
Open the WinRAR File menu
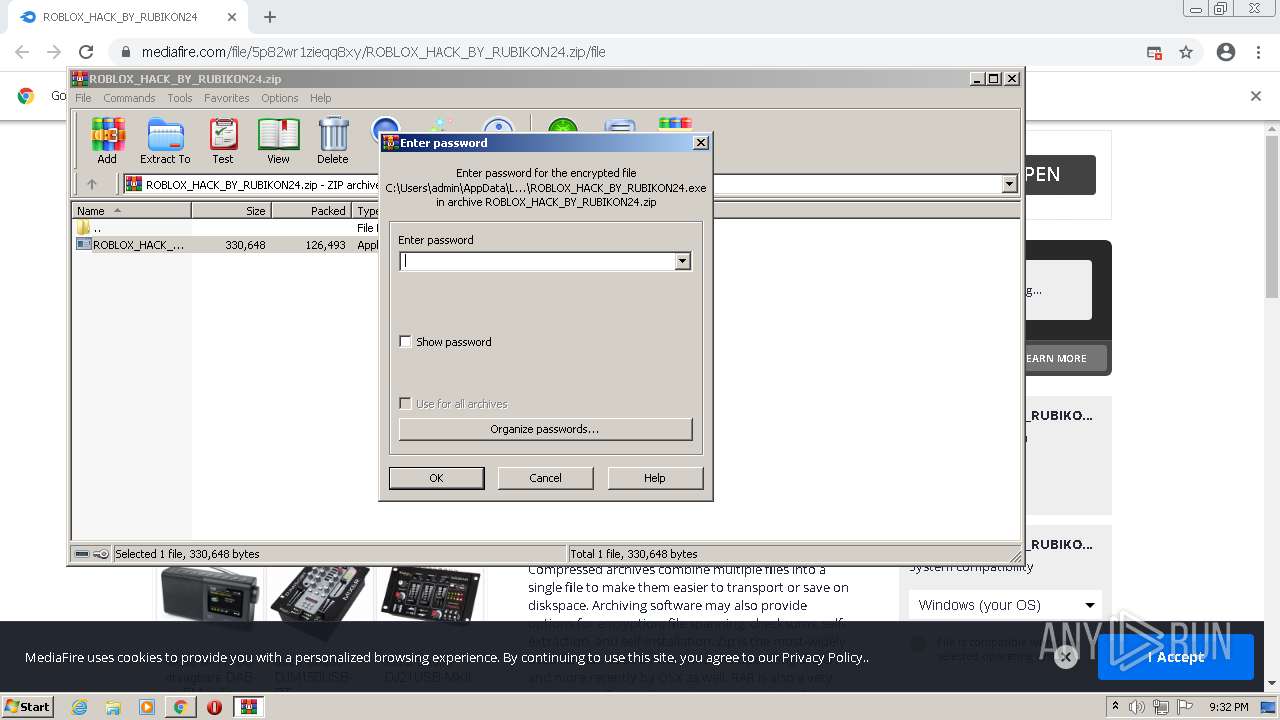83,98
